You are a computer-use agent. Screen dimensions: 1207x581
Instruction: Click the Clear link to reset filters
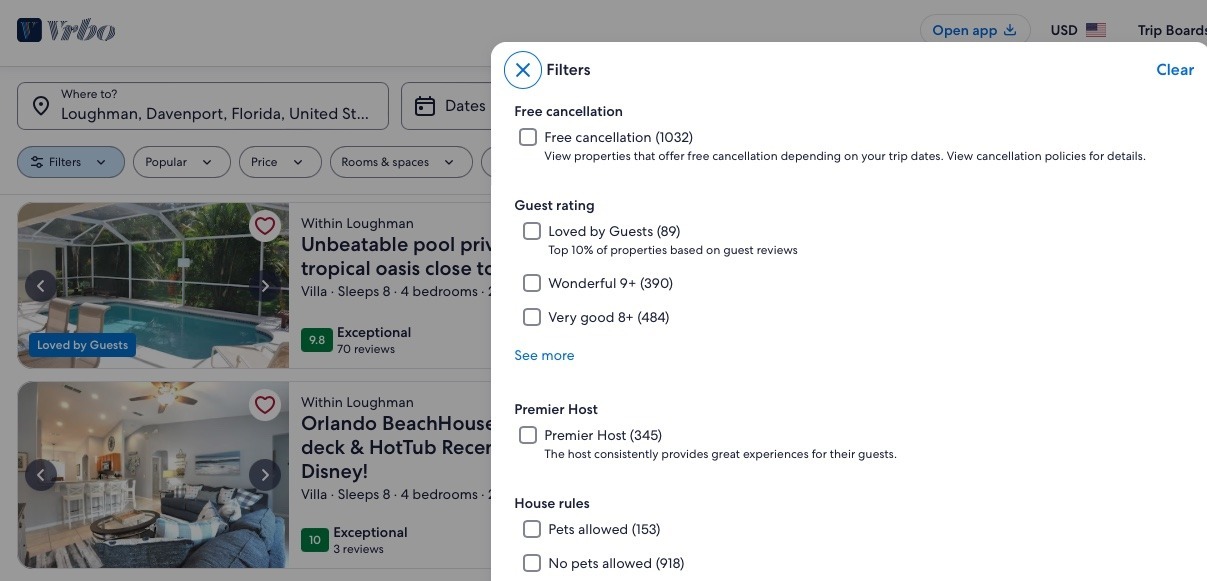(x=1175, y=69)
